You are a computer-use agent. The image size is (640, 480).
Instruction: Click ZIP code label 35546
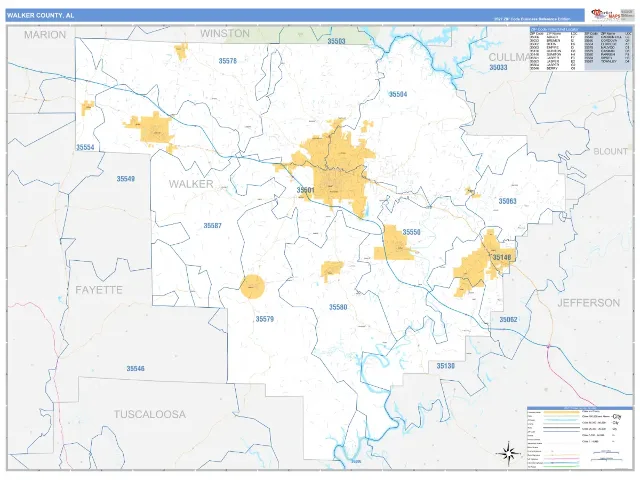(135, 369)
